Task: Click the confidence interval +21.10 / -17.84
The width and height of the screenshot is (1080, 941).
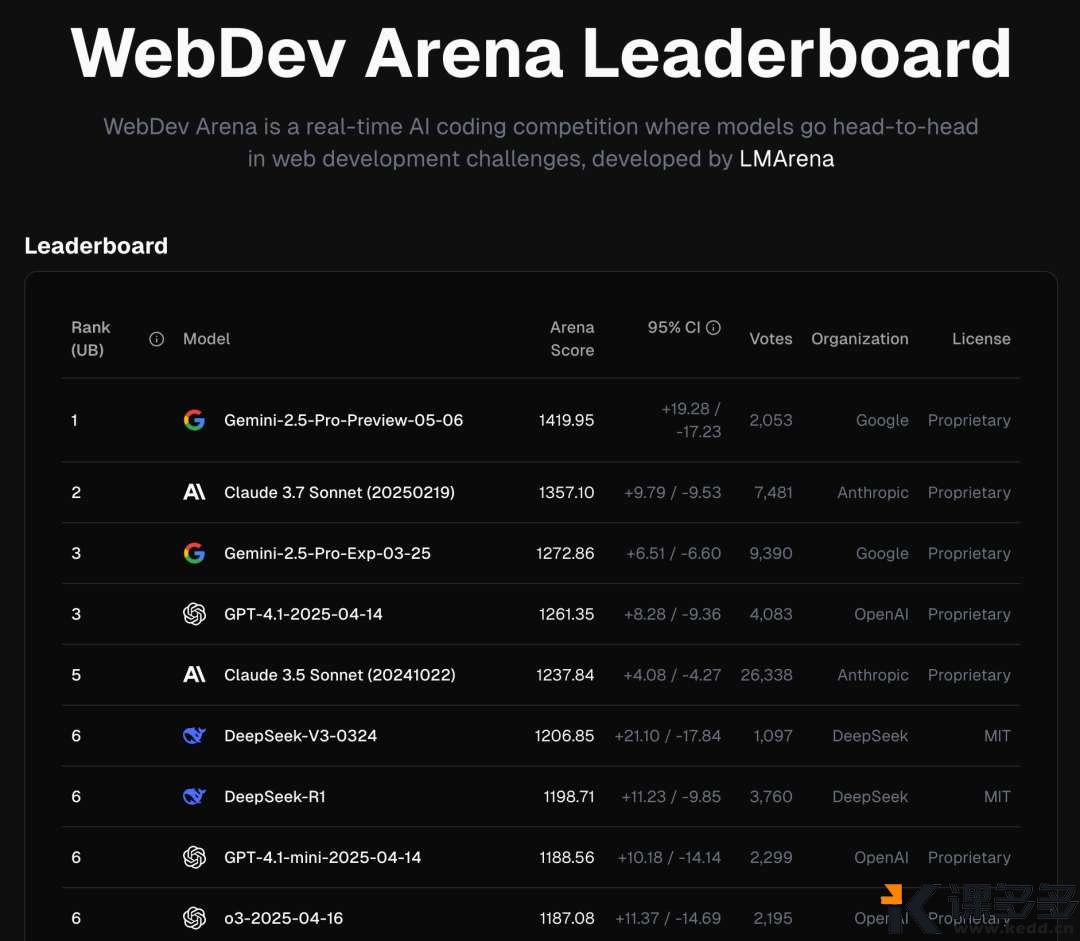Action: pos(668,736)
